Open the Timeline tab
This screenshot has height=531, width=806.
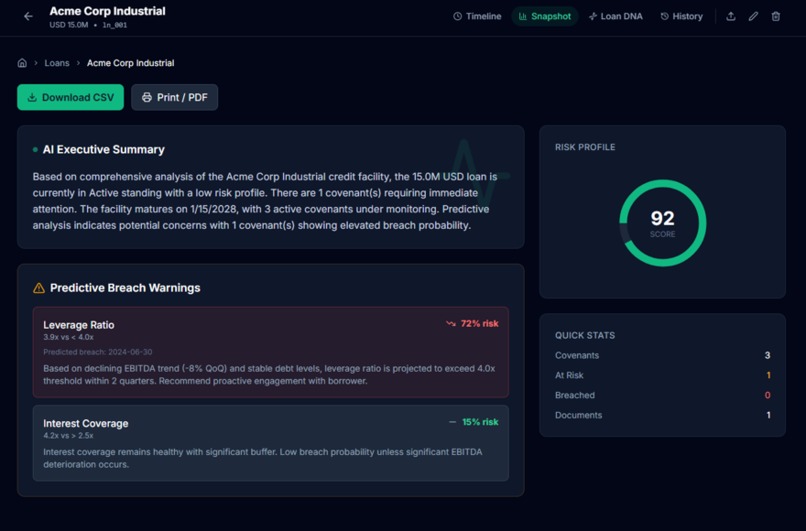[477, 16]
